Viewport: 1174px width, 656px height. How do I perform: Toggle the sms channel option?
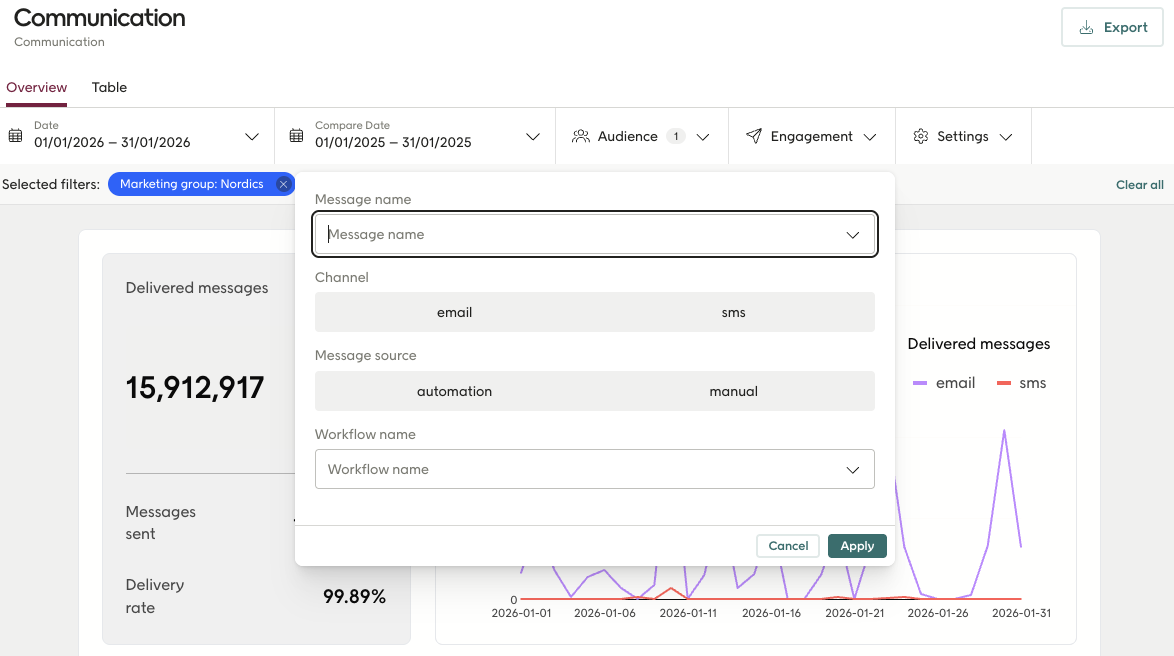click(x=734, y=312)
